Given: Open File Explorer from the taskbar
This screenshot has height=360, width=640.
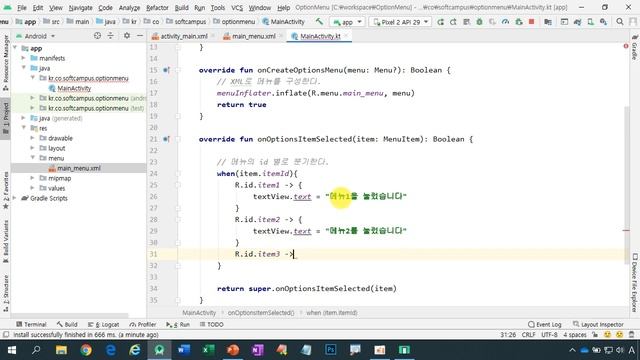Looking at the screenshot, I should (x=61, y=350).
